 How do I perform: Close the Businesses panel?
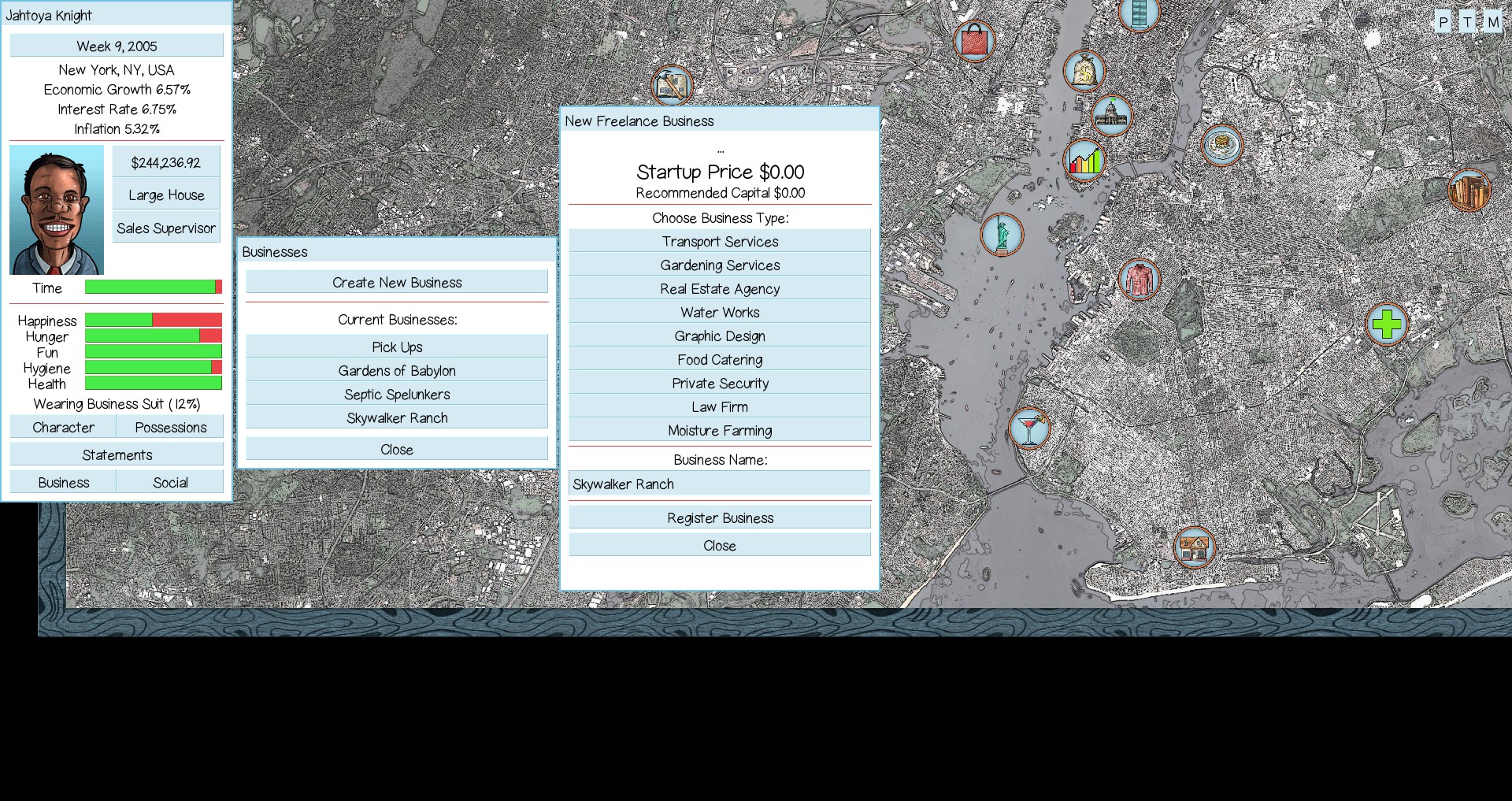tap(397, 449)
